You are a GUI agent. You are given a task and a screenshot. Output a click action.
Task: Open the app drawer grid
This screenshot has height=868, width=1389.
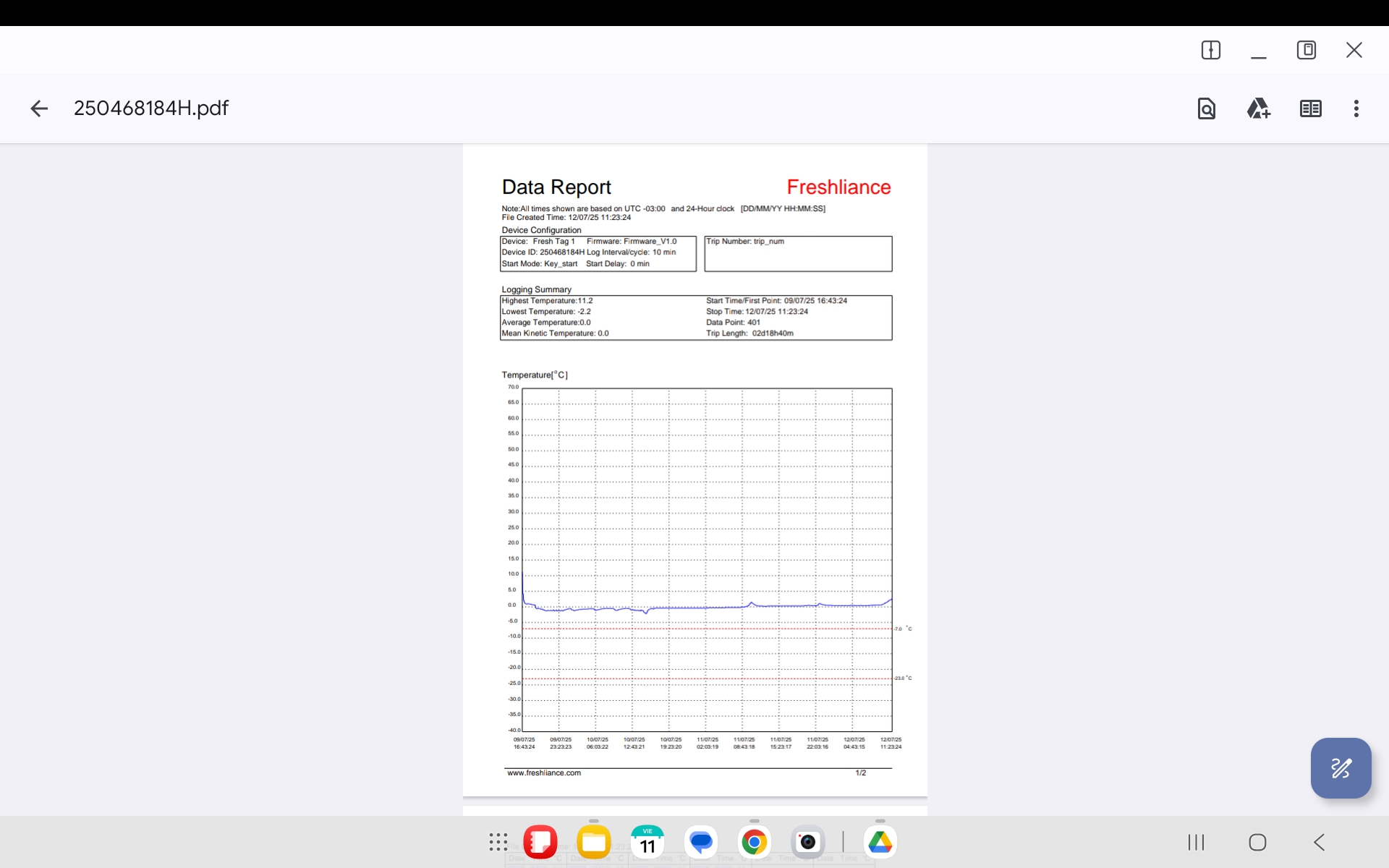click(498, 842)
